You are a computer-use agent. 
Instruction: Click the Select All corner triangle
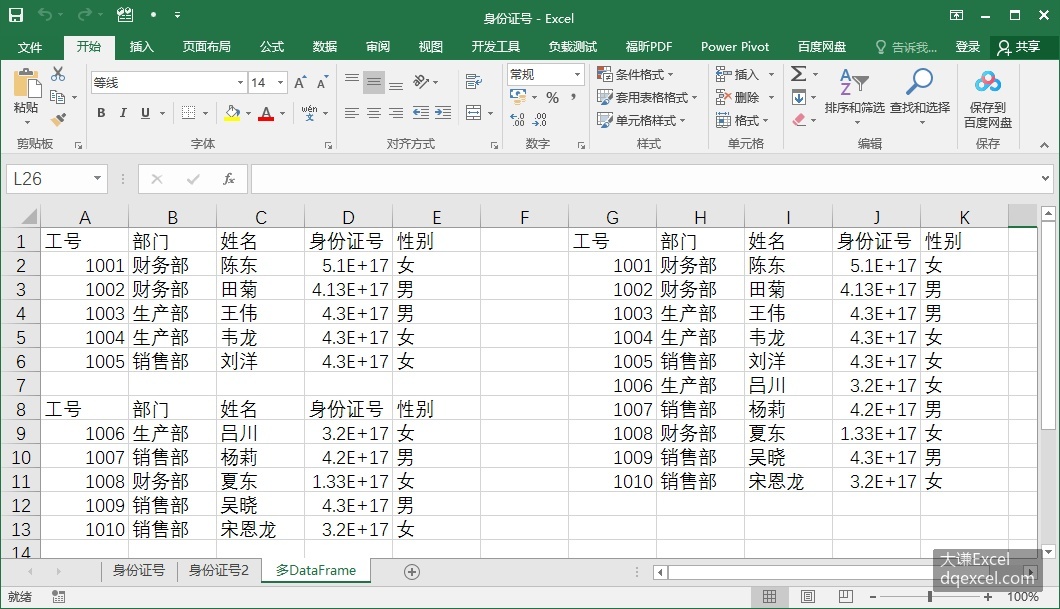pyautogui.click(x=28, y=217)
